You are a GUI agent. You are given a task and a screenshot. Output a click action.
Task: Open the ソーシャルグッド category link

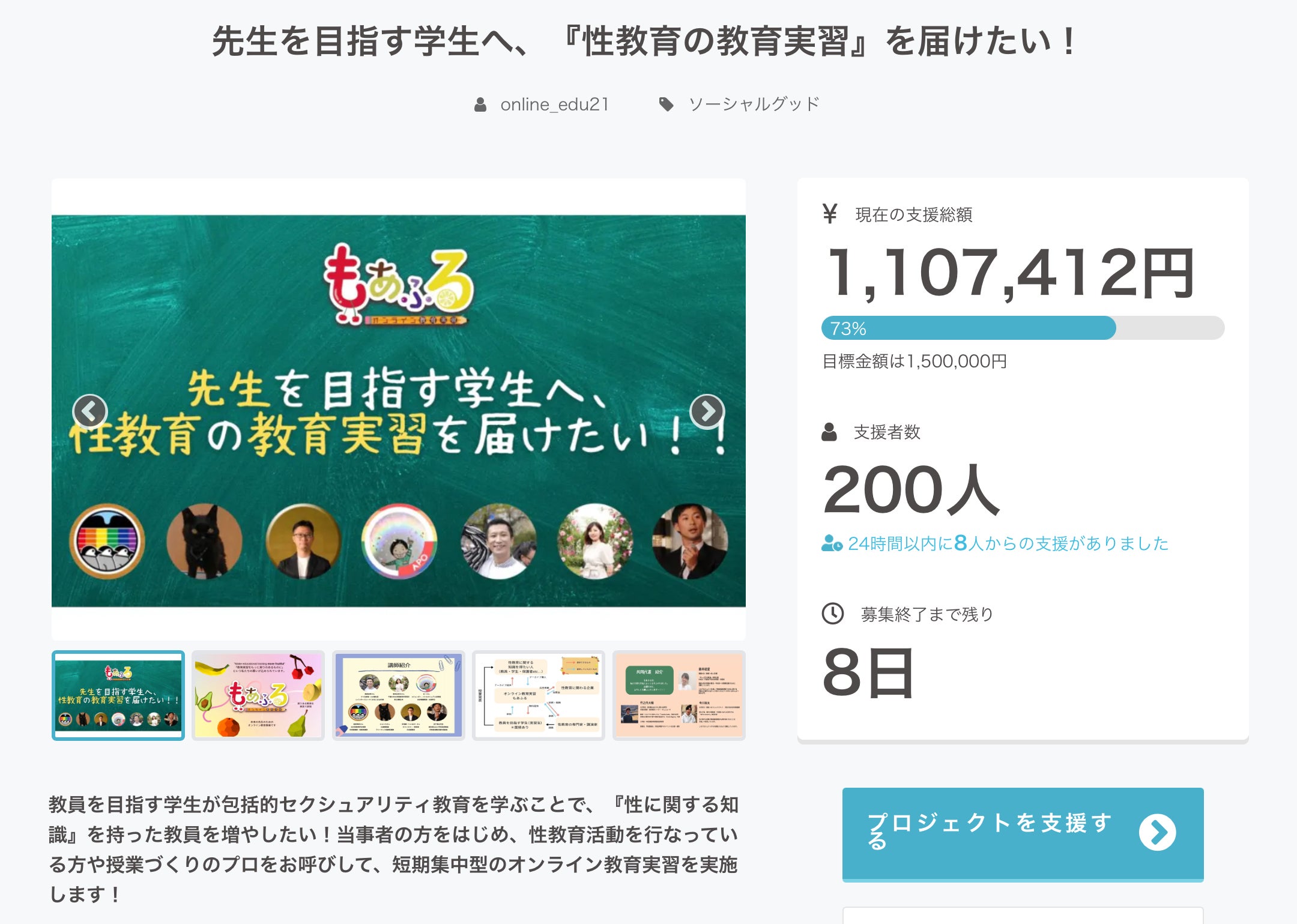pyautogui.click(x=754, y=104)
